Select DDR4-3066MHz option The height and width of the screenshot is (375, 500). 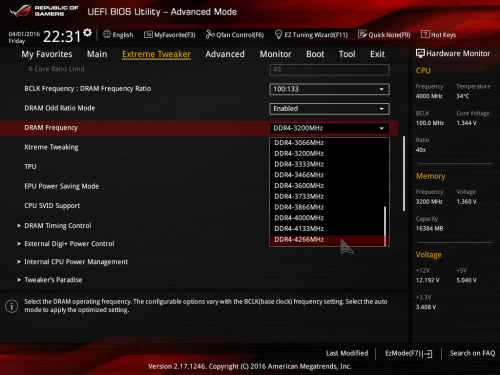(327, 143)
